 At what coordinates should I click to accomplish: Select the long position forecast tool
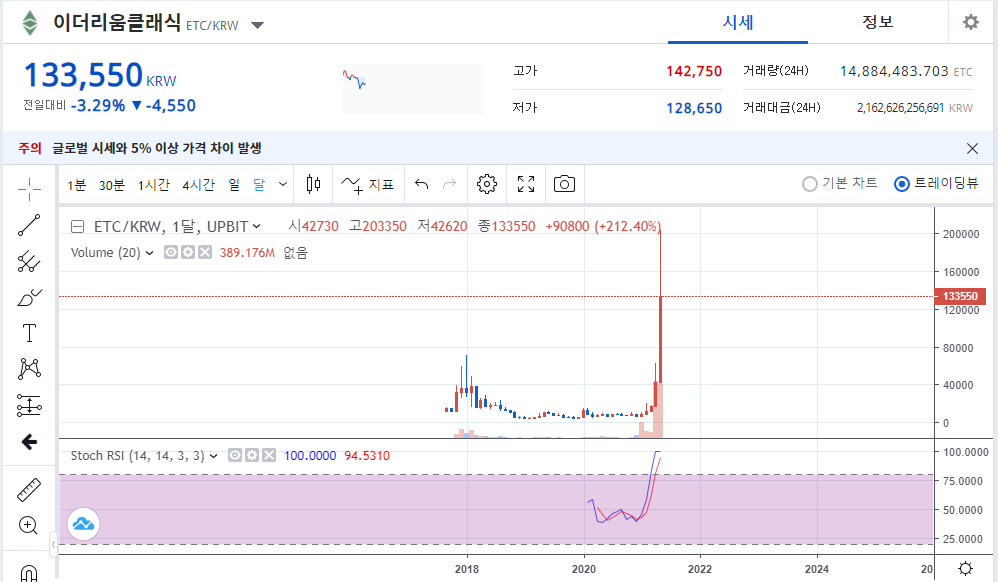[x=29, y=405]
